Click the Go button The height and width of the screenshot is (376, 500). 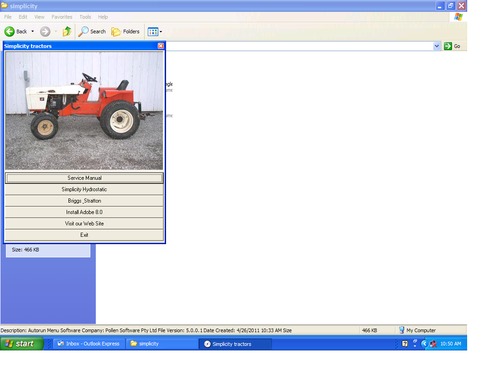pyautogui.click(x=452, y=46)
